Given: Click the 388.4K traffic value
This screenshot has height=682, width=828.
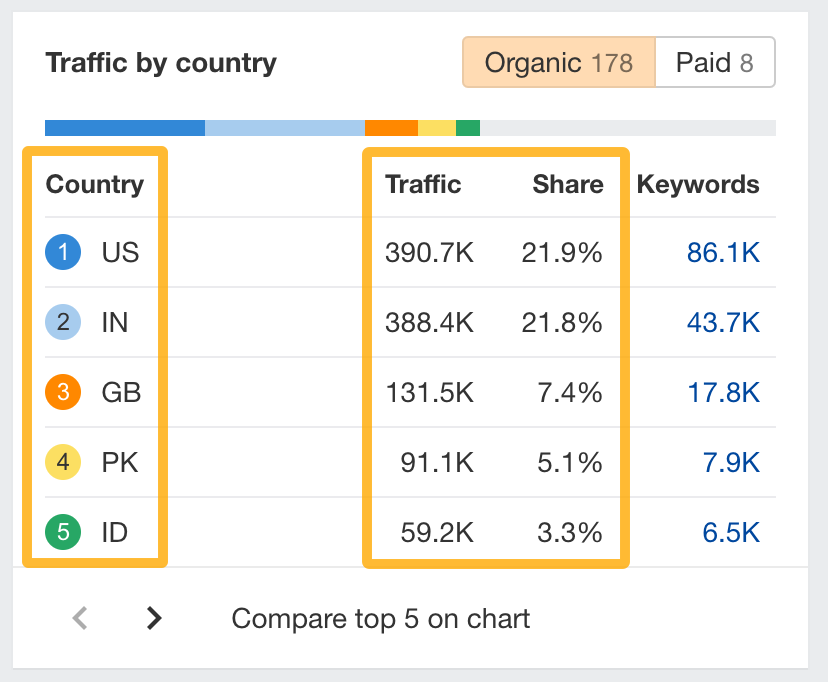Looking at the screenshot, I should (429, 323).
